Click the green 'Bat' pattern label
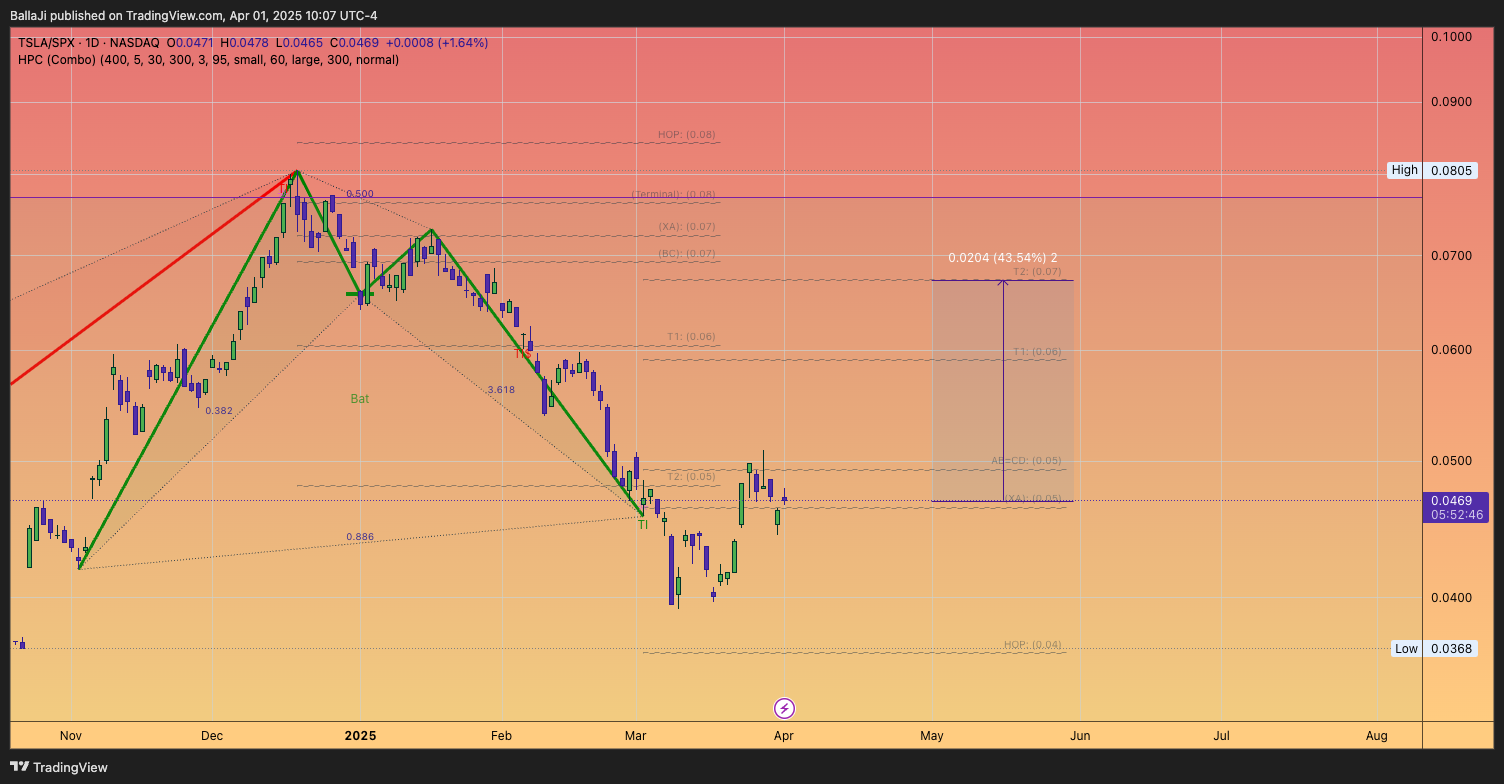1504x784 pixels. click(x=360, y=399)
